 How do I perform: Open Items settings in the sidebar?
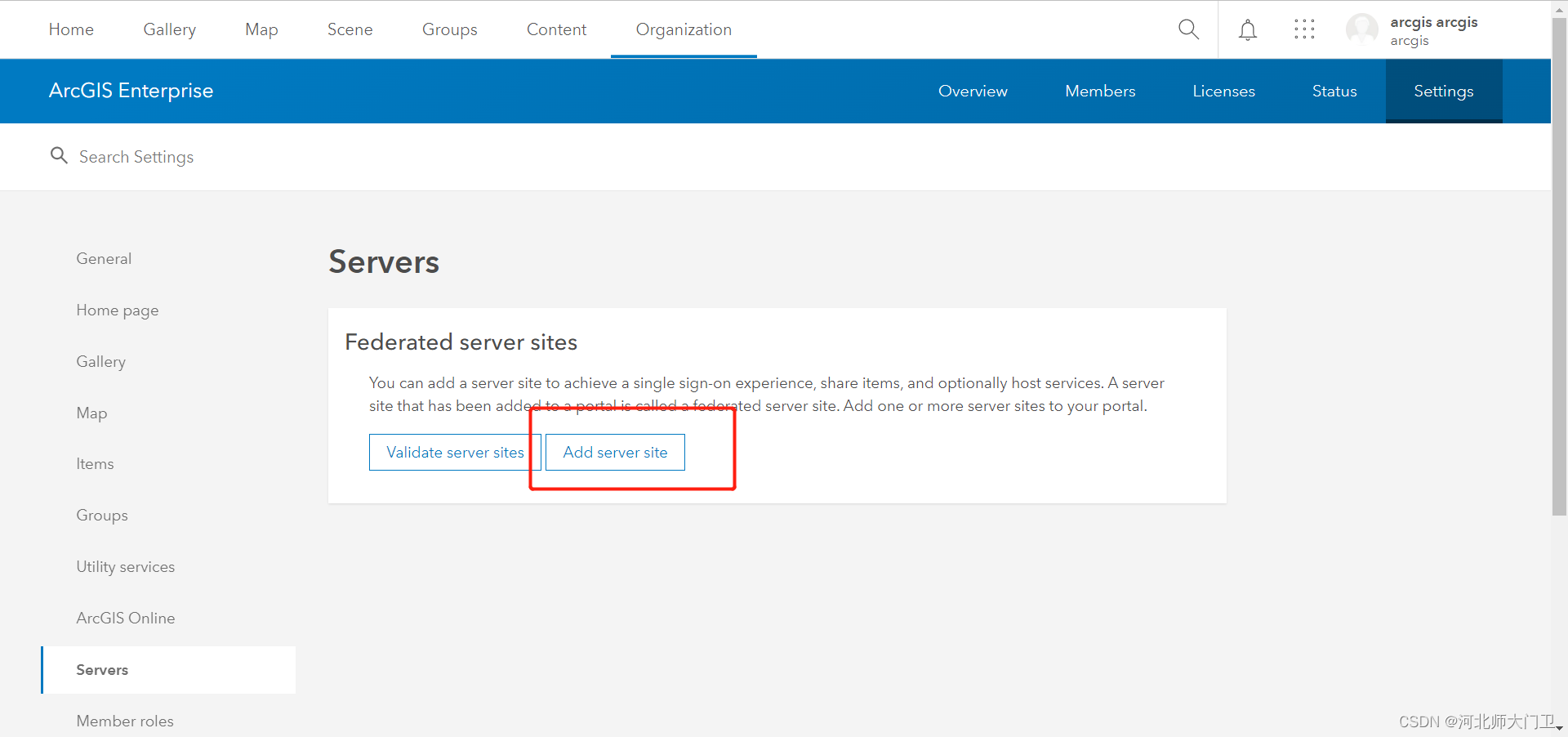95,463
